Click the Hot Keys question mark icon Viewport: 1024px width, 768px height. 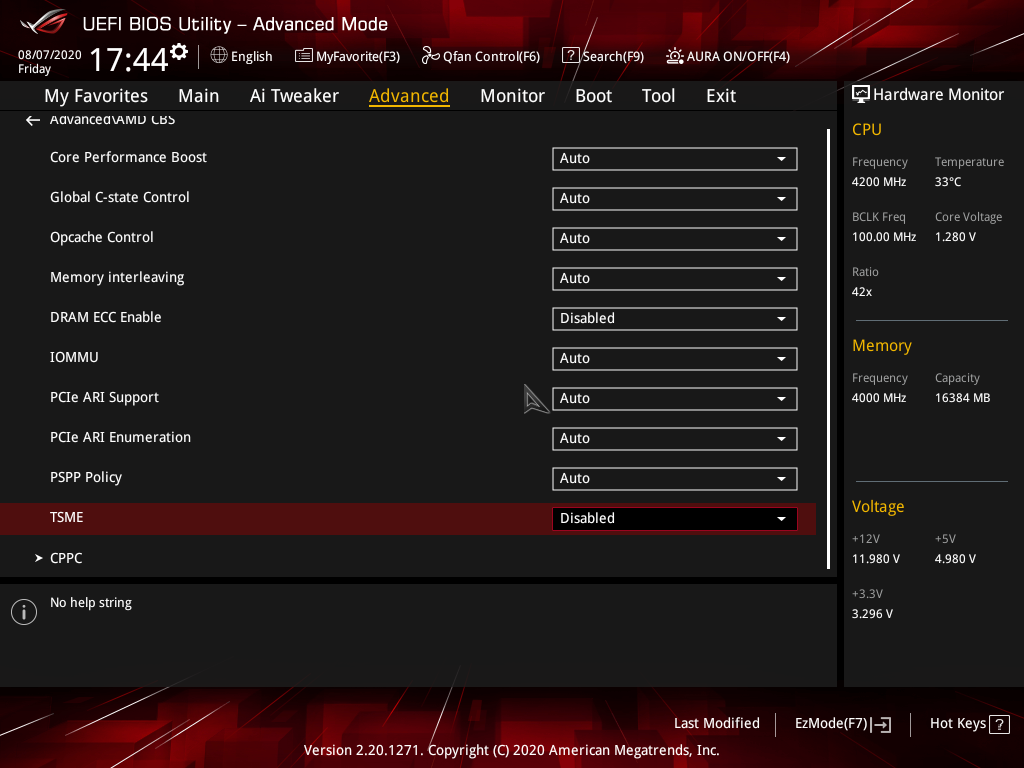[999, 724]
